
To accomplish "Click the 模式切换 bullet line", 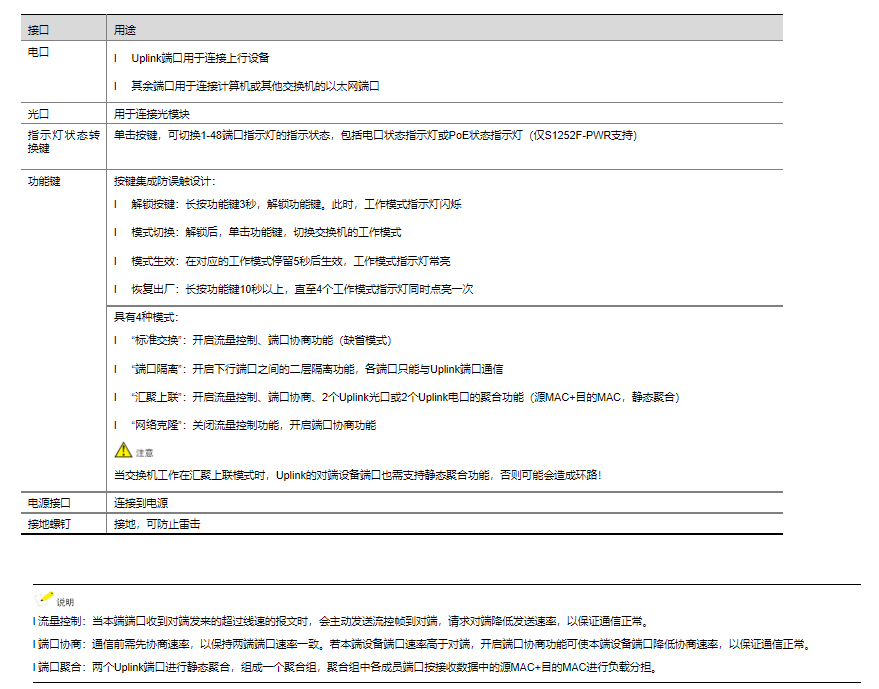I will click(x=266, y=233).
